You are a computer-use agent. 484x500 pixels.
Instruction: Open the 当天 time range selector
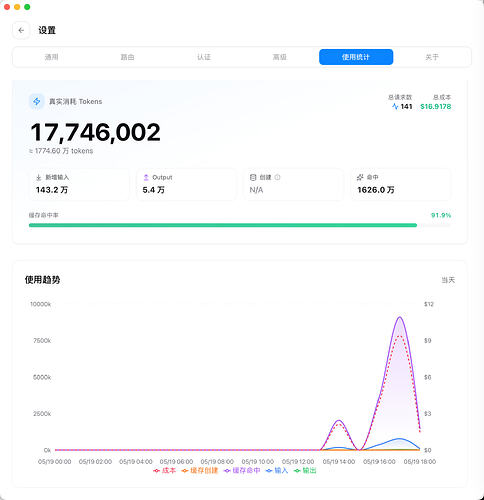pyautogui.click(x=448, y=280)
